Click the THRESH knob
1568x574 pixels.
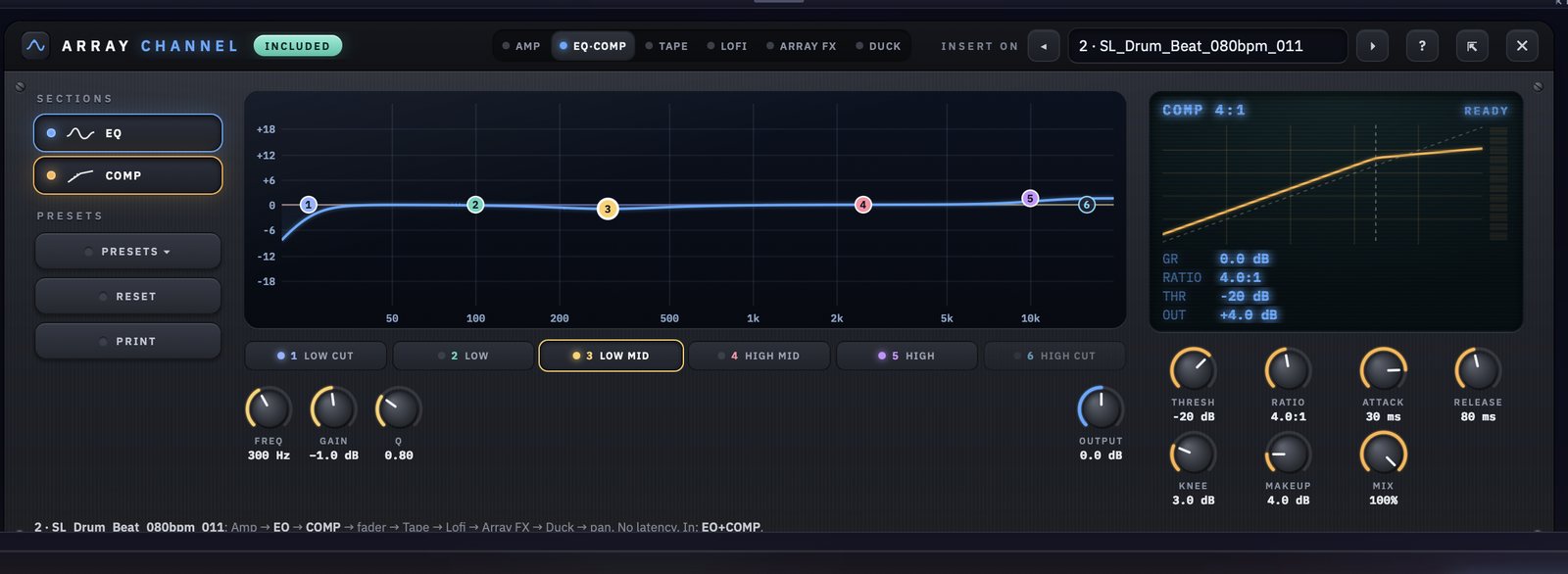click(1193, 370)
